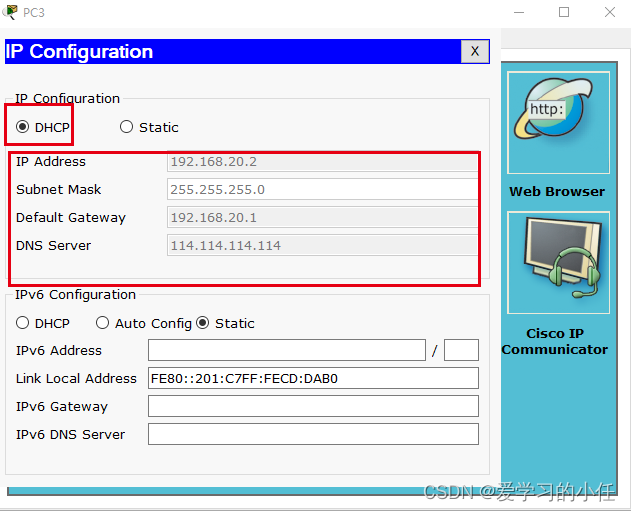
Task: Choose IPv6 DHCP radio option
Action: [23, 323]
